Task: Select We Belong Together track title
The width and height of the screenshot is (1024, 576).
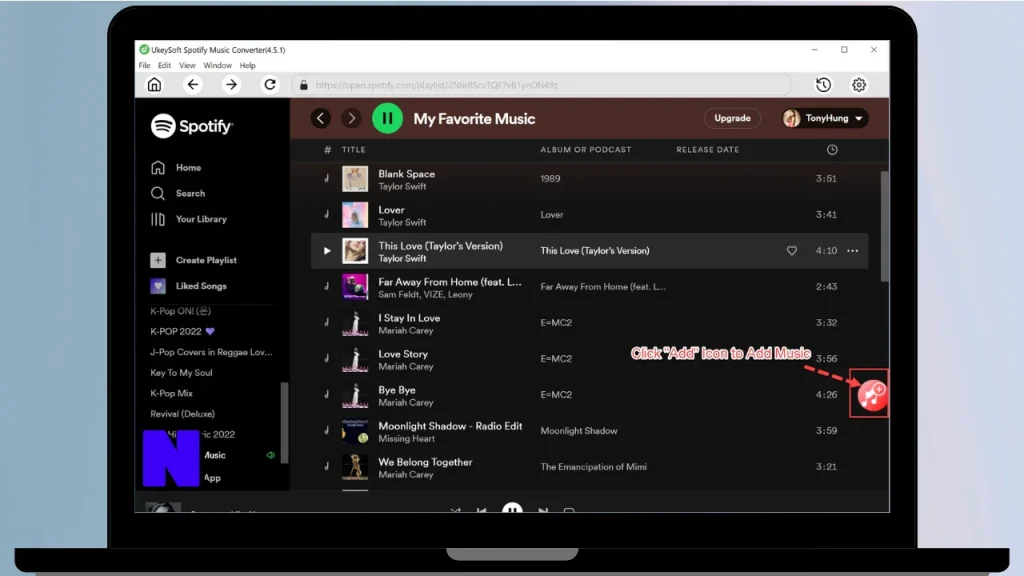Action: coord(425,462)
